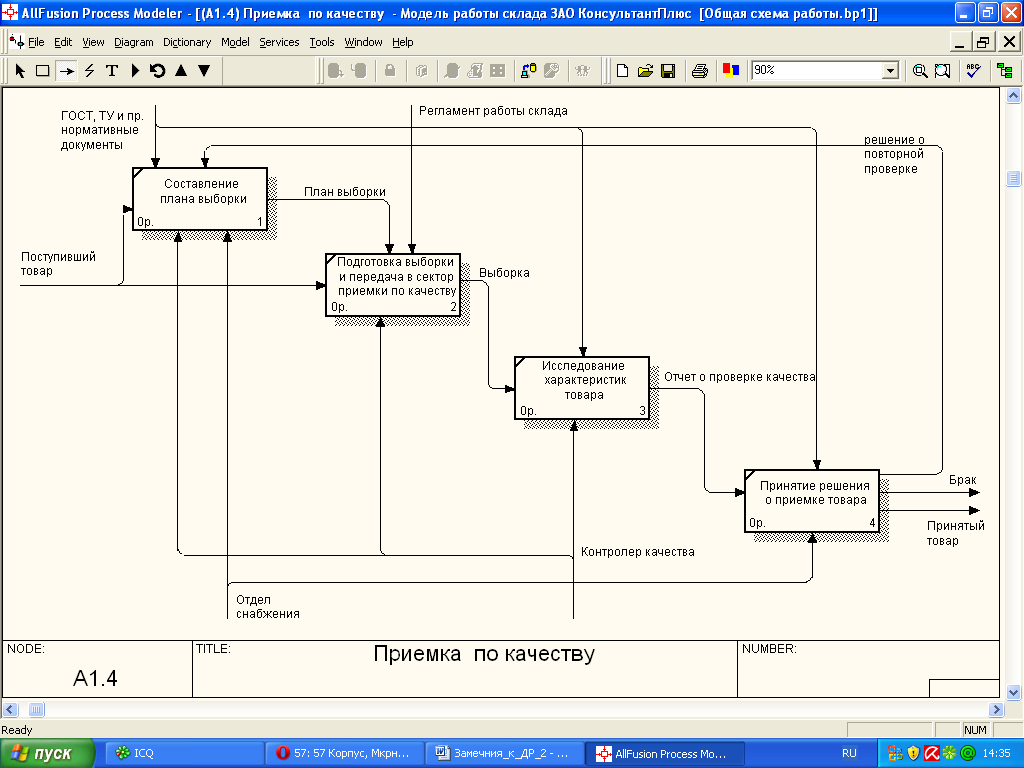The height and width of the screenshot is (768, 1024).
Task: Click the vertical scrollbar down arrow
Action: pos(1013,692)
